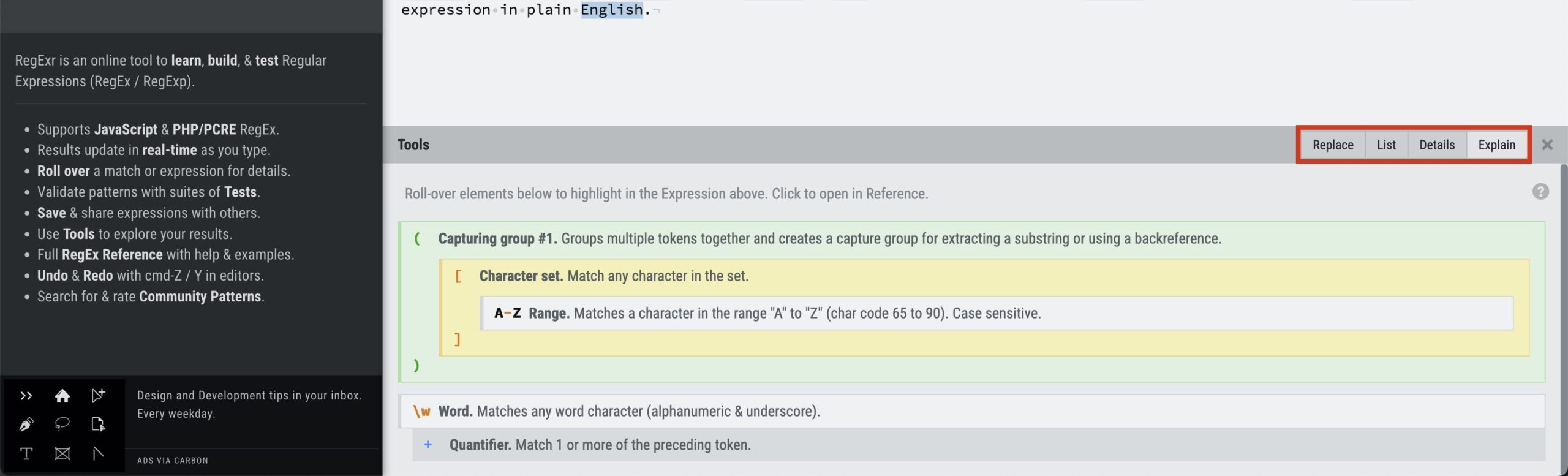This screenshot has width=1568, height=476.
Task: Click the cursor-with-plus icon
Action: tap(98, 396)
